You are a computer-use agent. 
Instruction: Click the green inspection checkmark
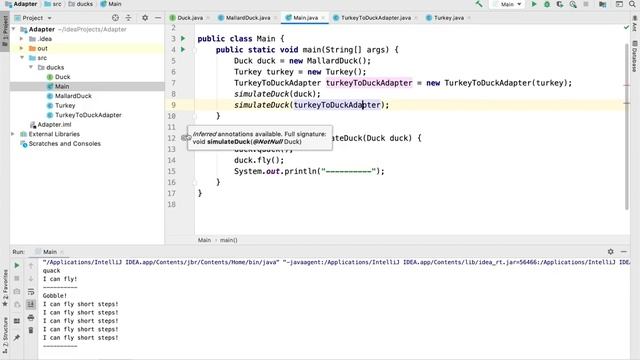click(627, 27)
